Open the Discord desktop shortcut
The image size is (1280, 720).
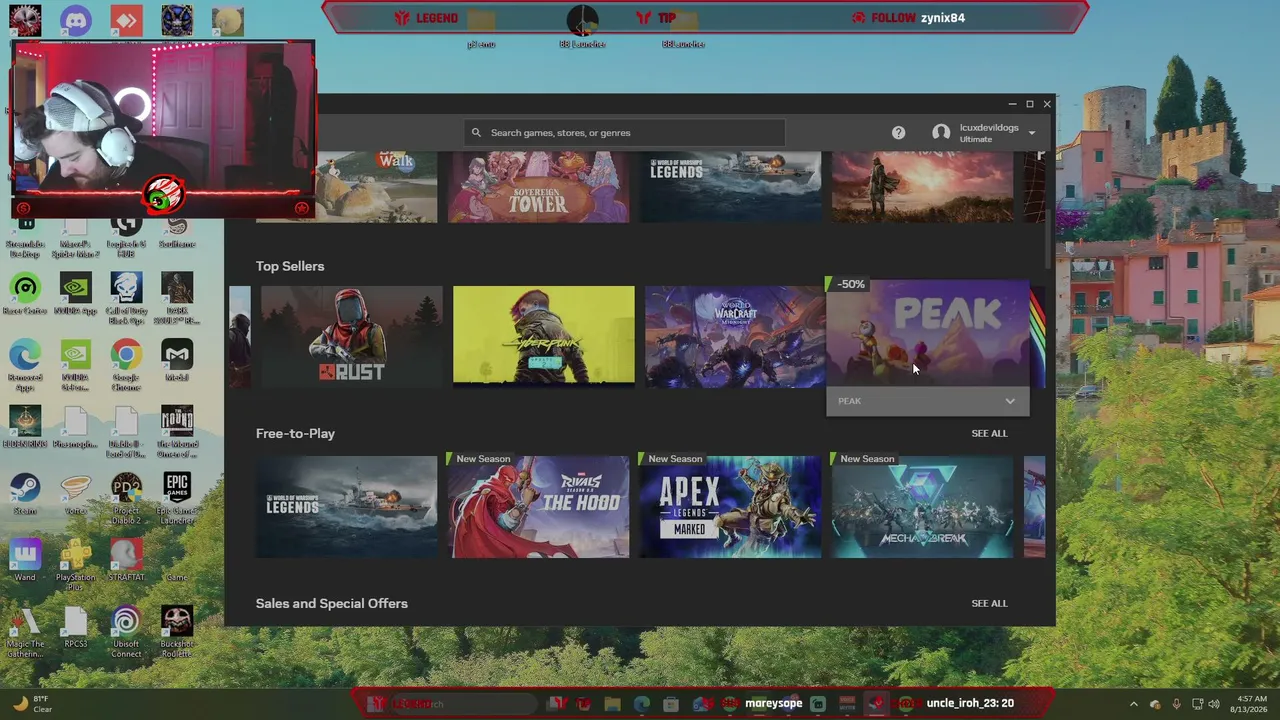pos(76,20)
